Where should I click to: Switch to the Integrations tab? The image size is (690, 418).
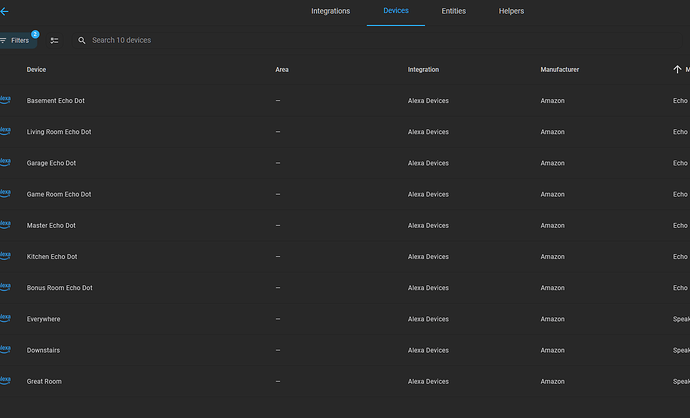pos(330,11)
